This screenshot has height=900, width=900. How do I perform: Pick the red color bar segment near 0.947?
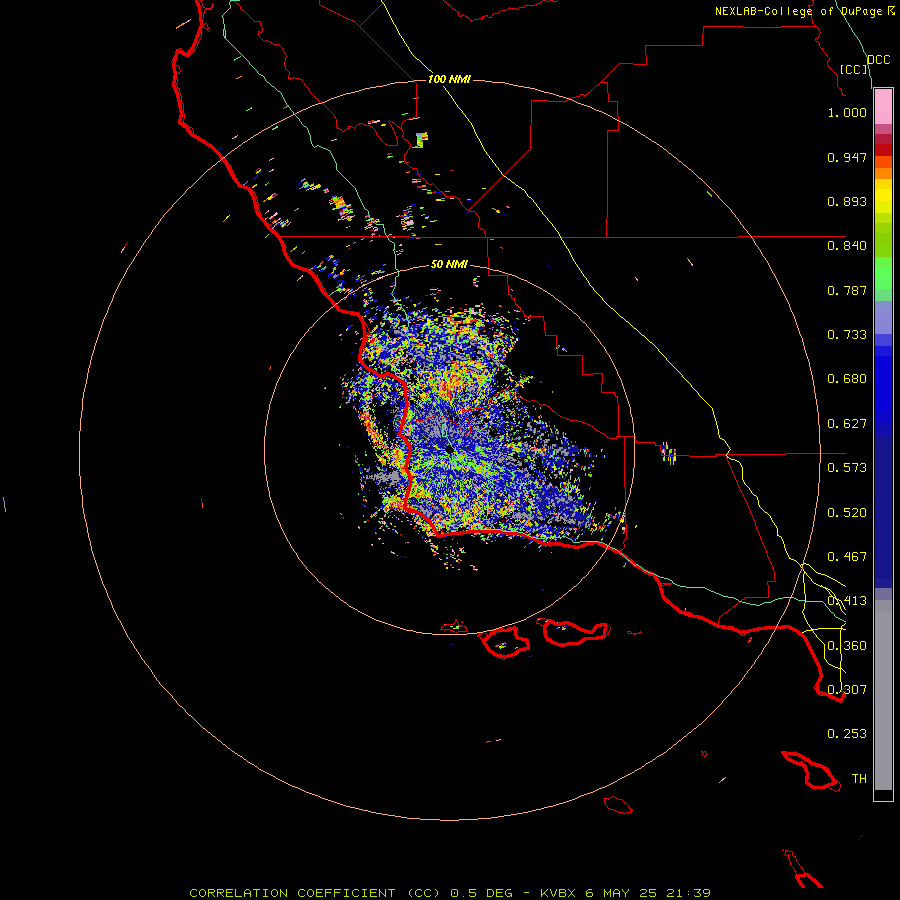coord(883,150)
